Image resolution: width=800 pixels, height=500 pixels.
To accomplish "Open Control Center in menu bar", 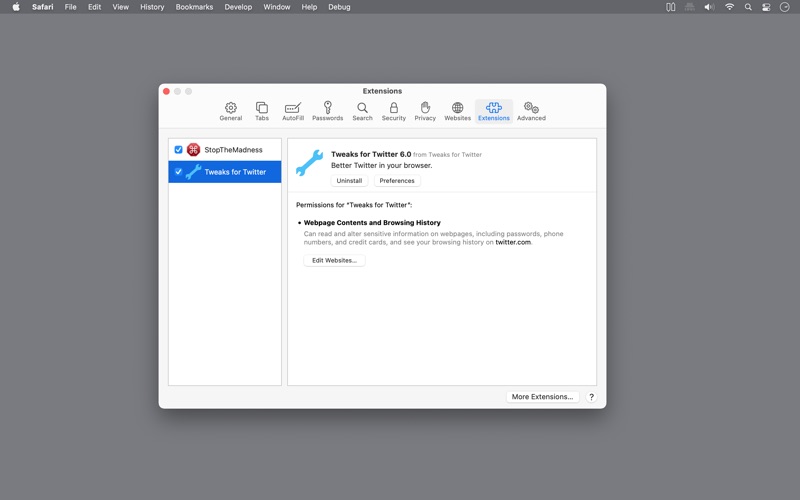I will pyautogui.click(x=766, y=7).
